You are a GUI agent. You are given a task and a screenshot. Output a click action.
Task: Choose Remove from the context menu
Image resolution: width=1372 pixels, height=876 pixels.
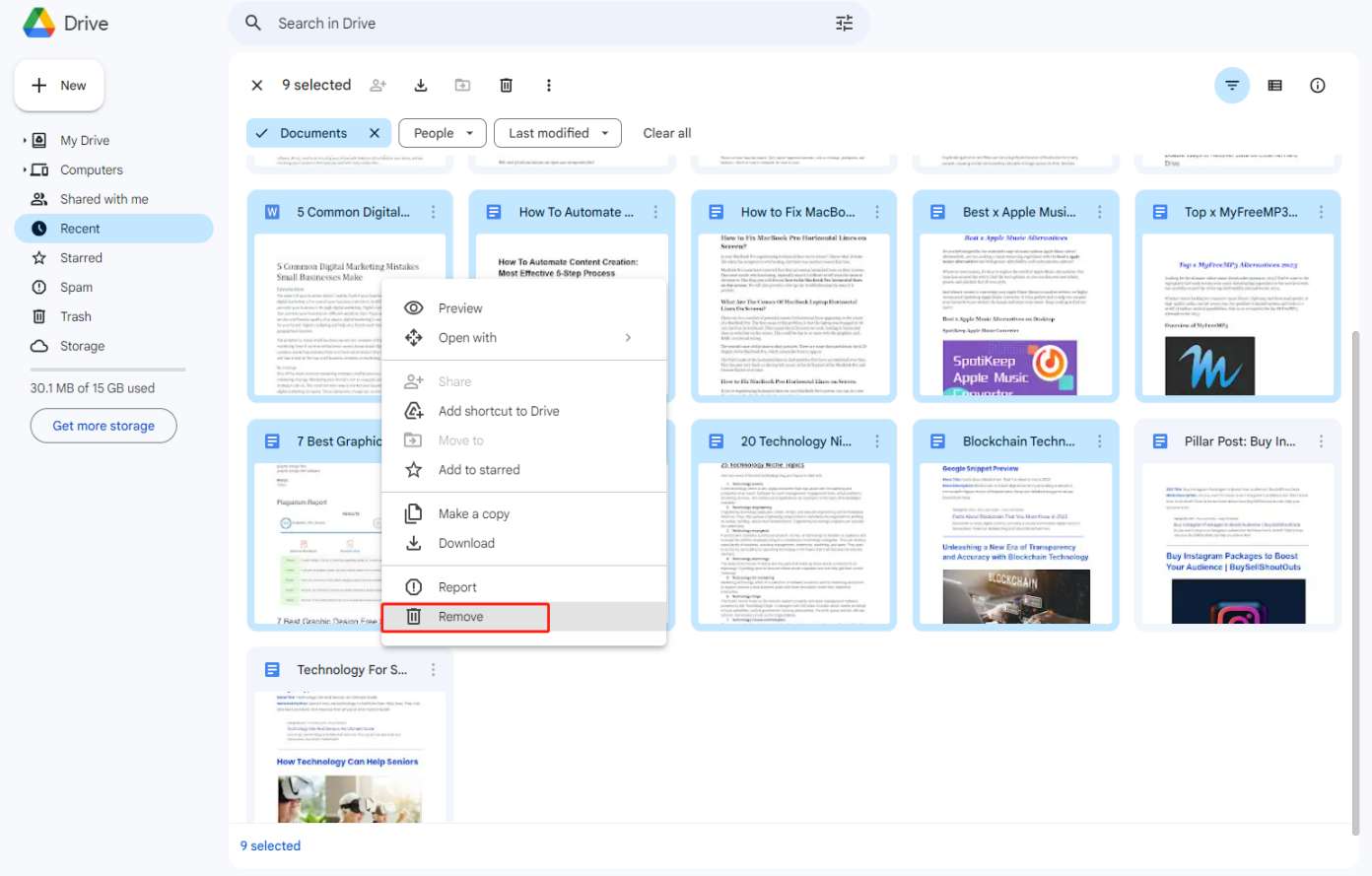pos(461,617)
